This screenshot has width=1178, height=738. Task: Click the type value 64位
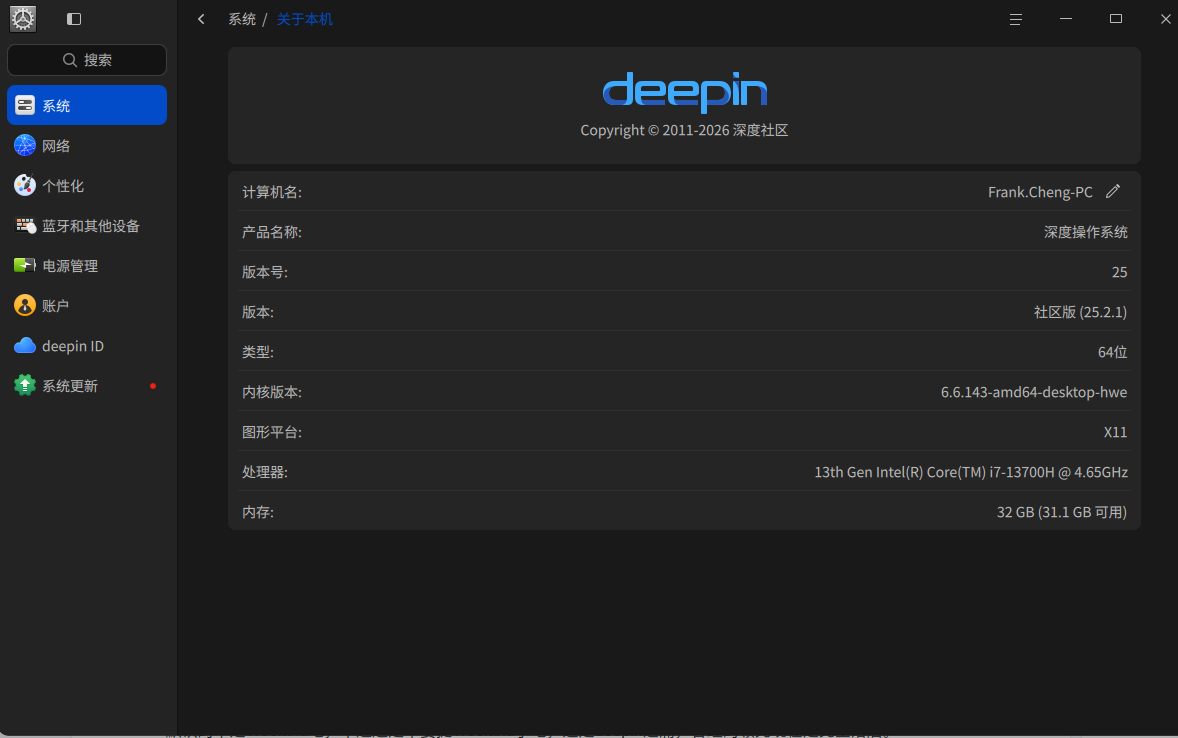(1113, 352)
